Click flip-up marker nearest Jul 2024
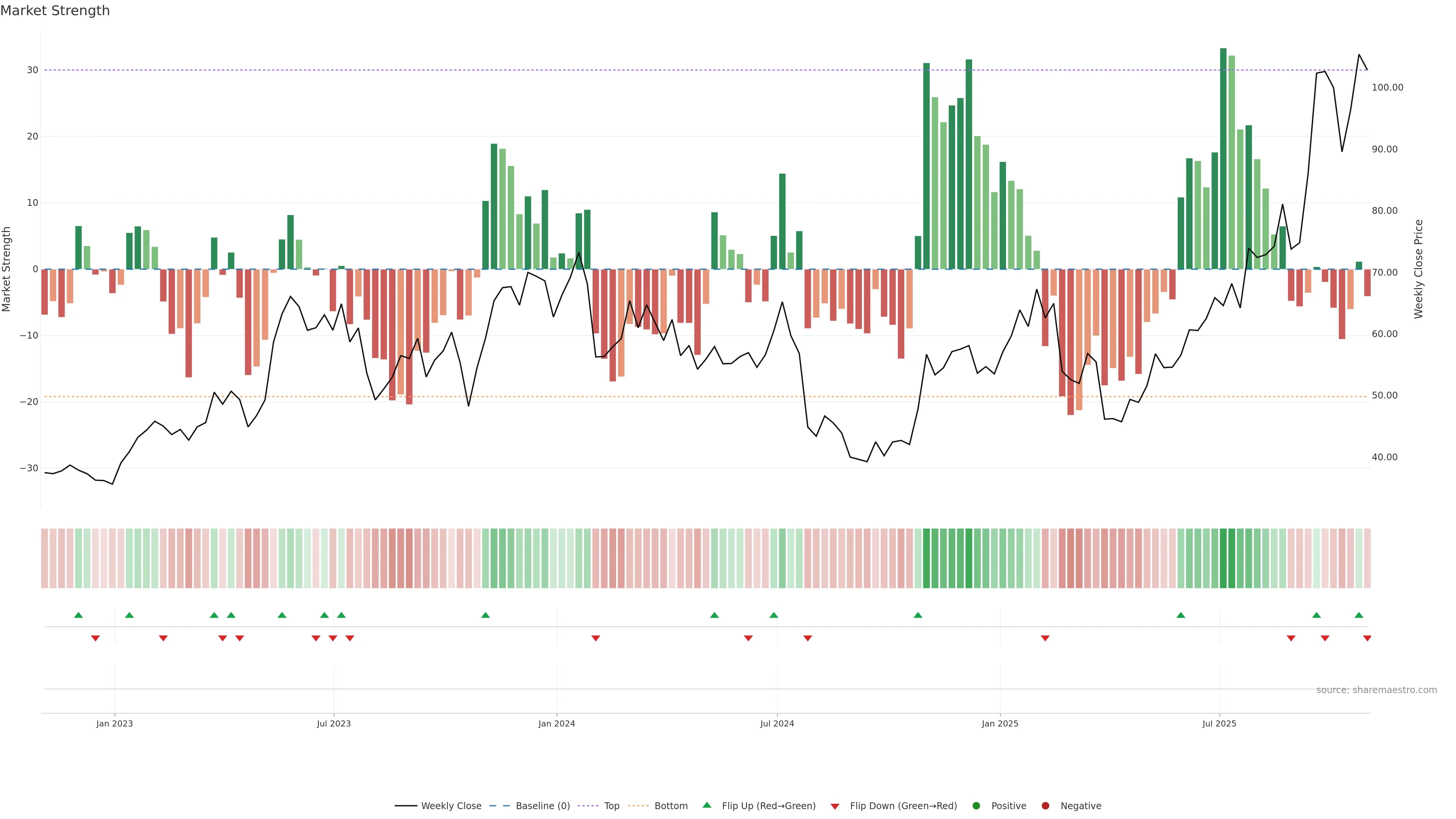 (x=774, y=615)
